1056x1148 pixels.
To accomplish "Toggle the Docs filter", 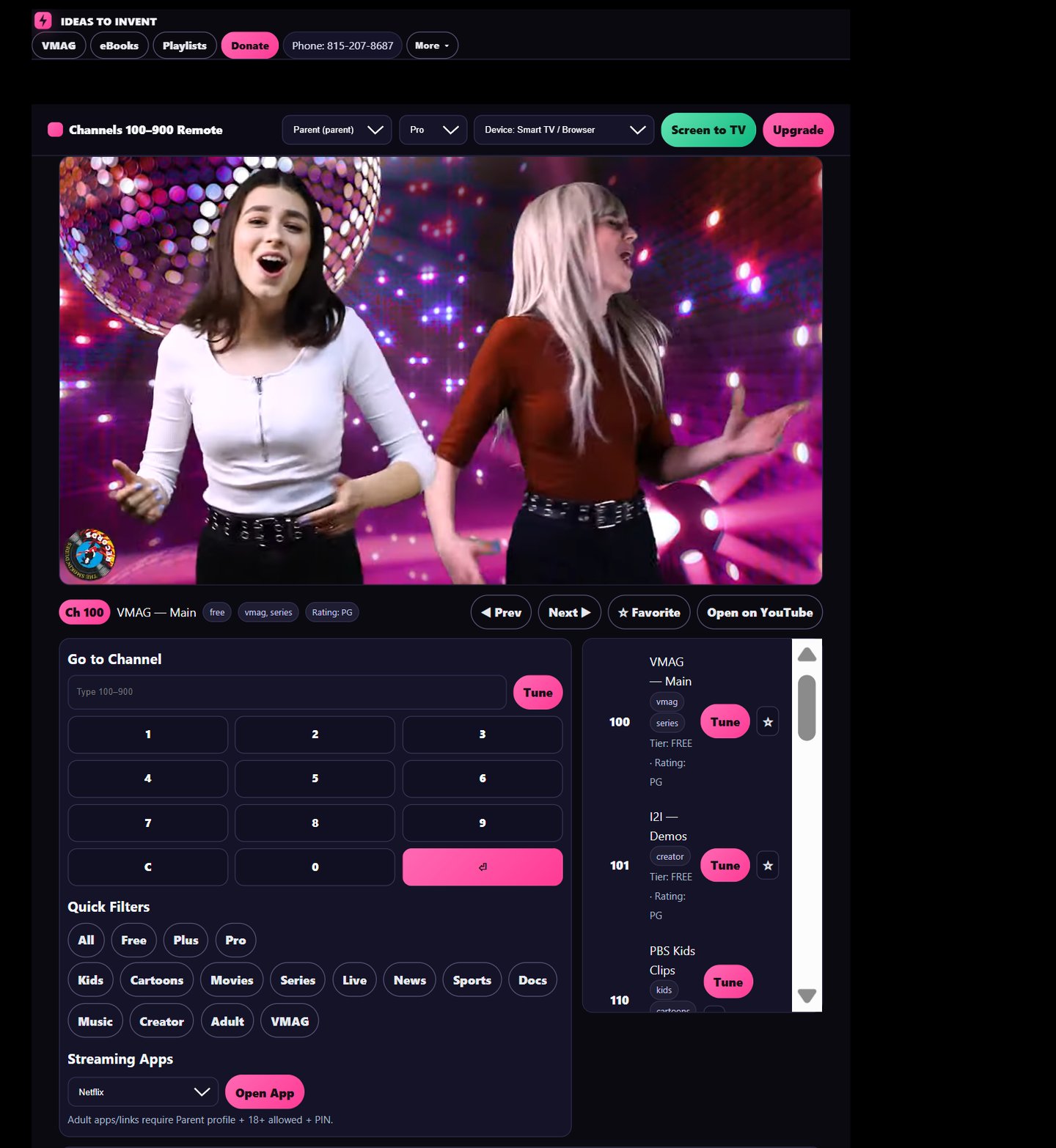I will 532,980.
